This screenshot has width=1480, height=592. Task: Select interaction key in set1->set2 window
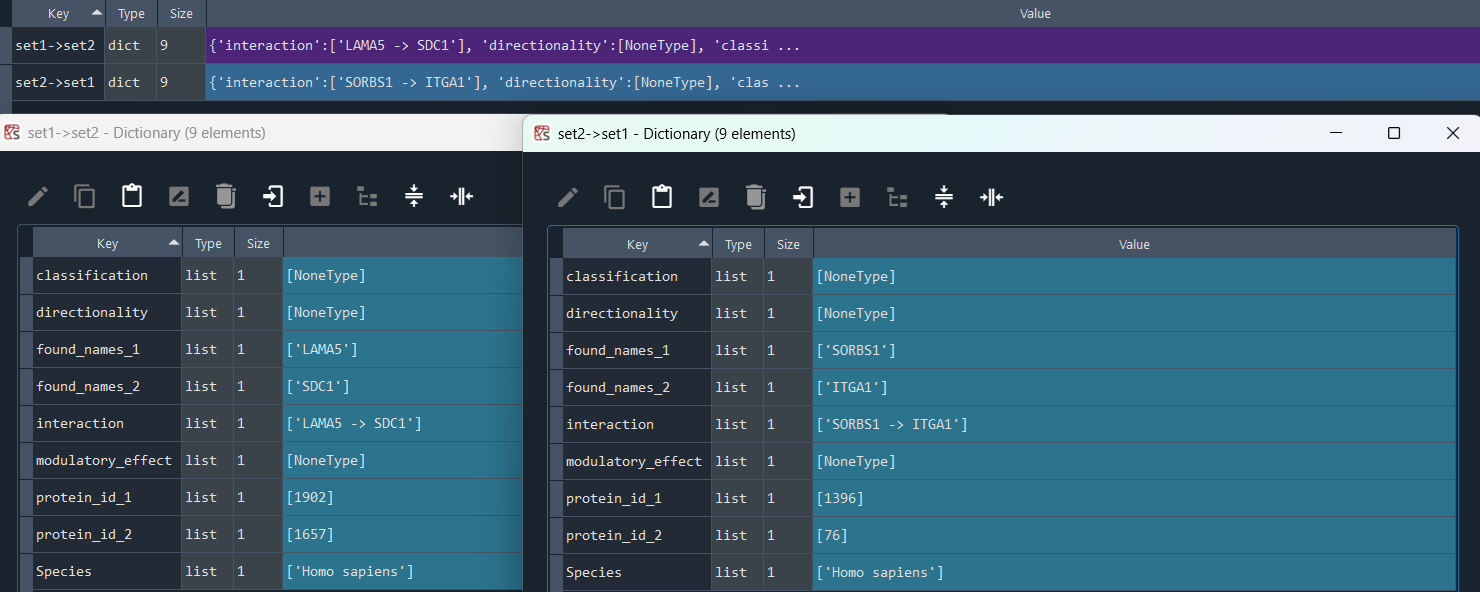click(x=107, y=423)
